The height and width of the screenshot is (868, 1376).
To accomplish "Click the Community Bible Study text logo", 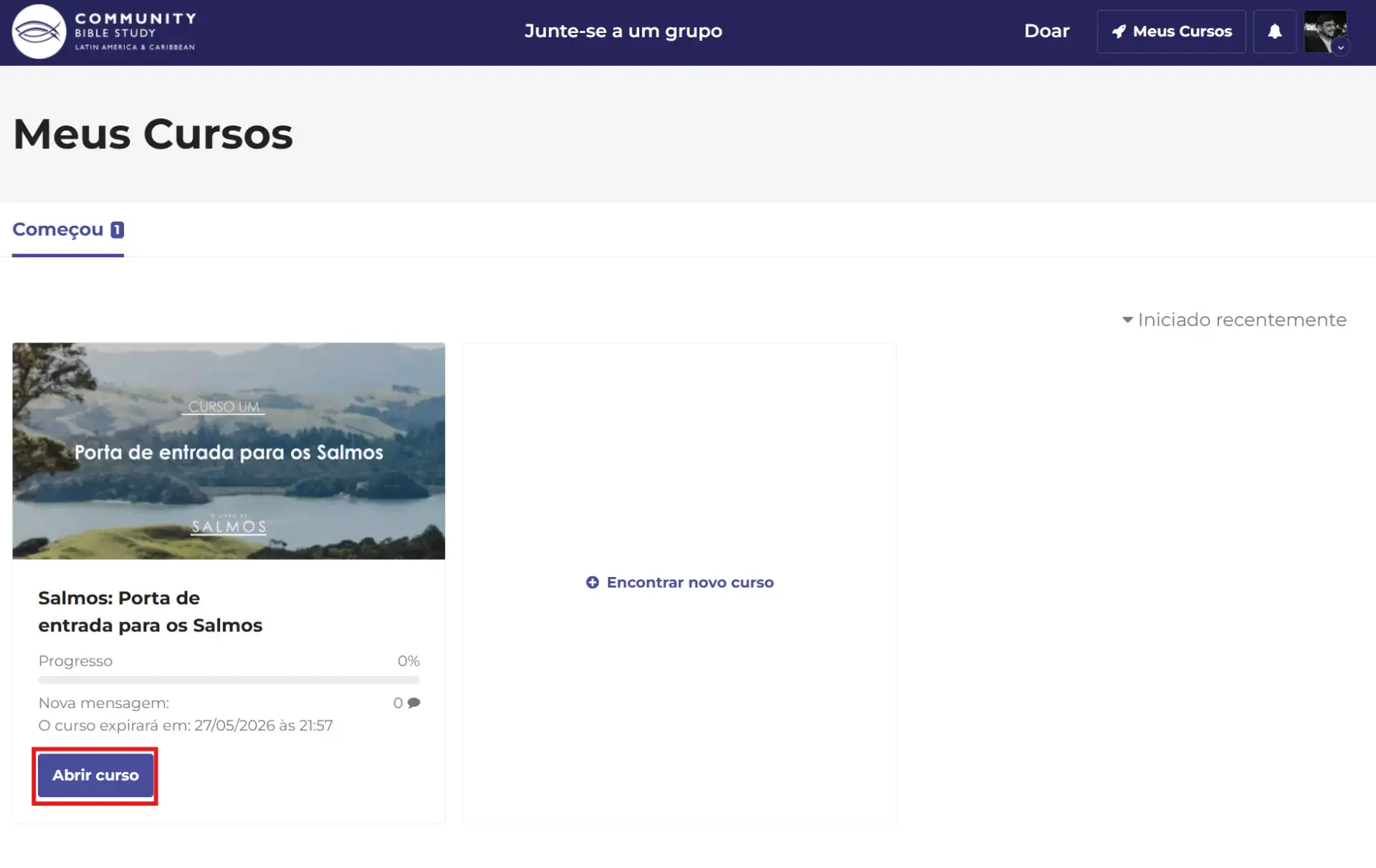I will tap(135, 32).
